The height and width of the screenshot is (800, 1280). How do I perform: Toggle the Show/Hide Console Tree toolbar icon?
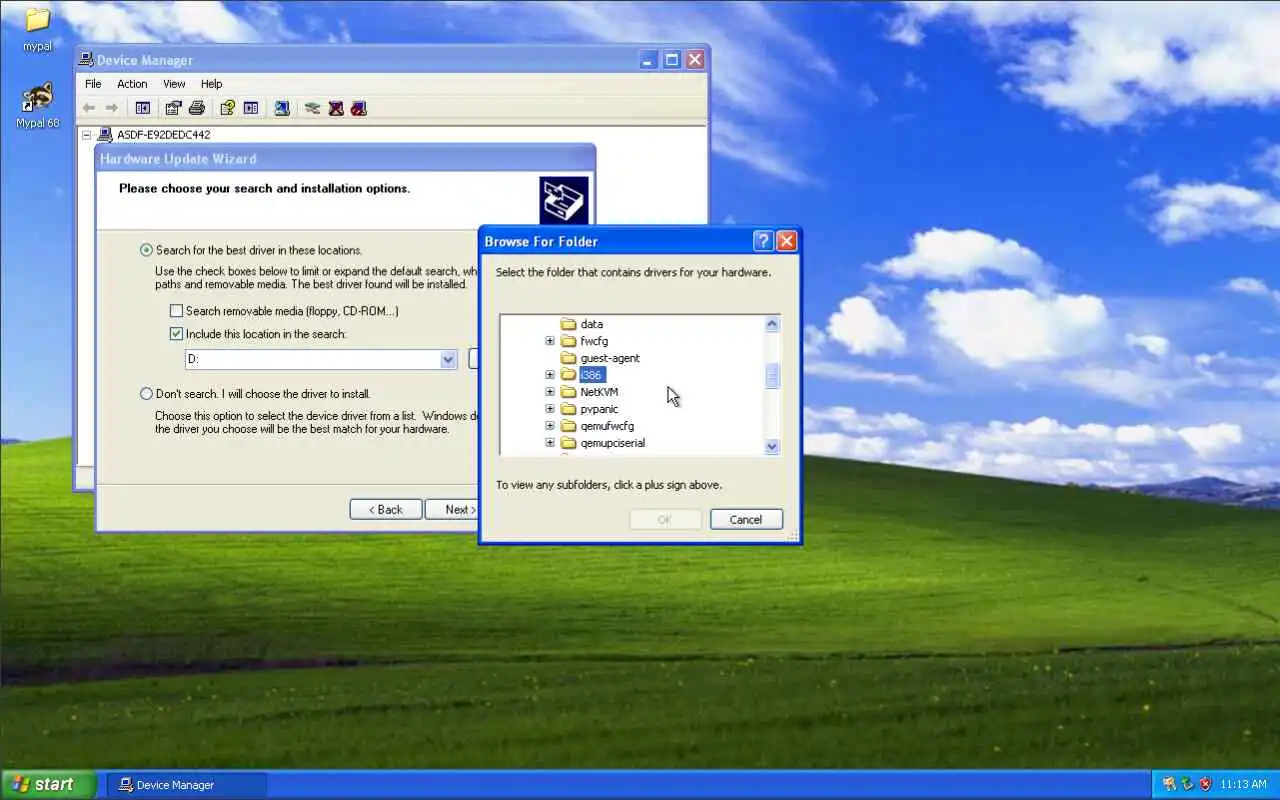point(143,108)
